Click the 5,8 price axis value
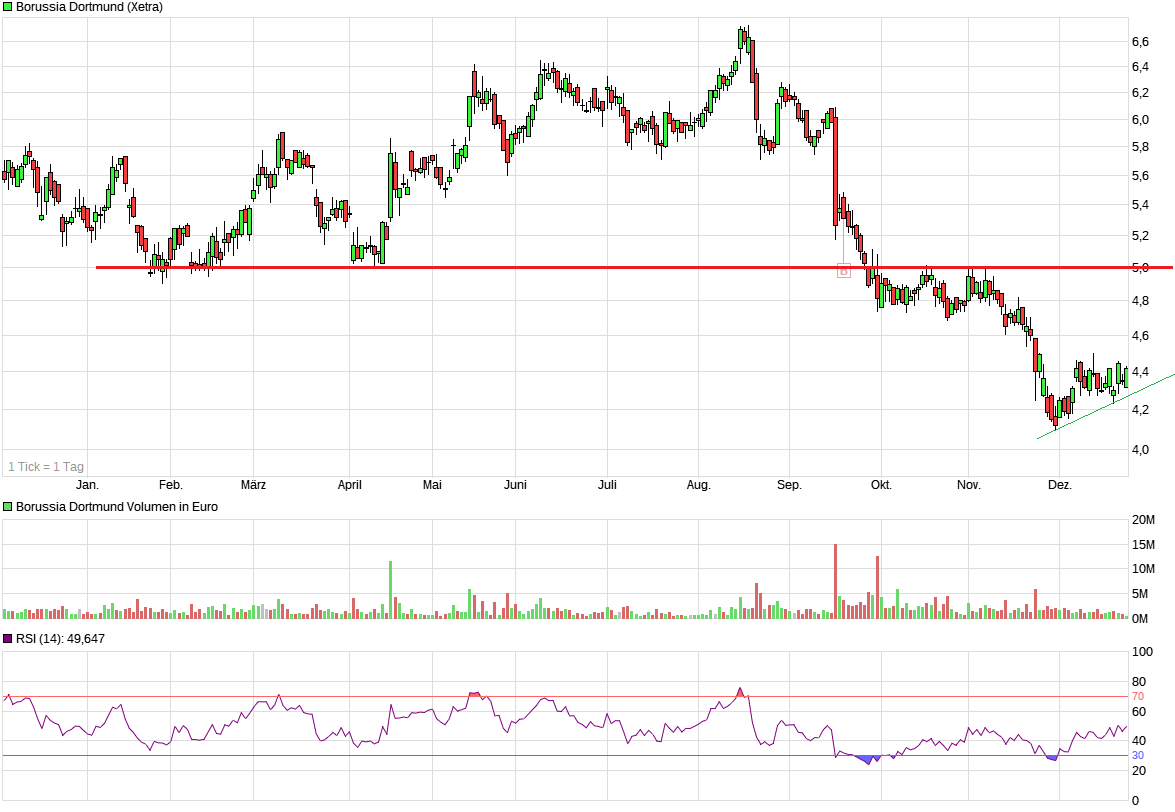Image resolution: width=1175 pixels, height=812 pixels. pos(1140,147)
